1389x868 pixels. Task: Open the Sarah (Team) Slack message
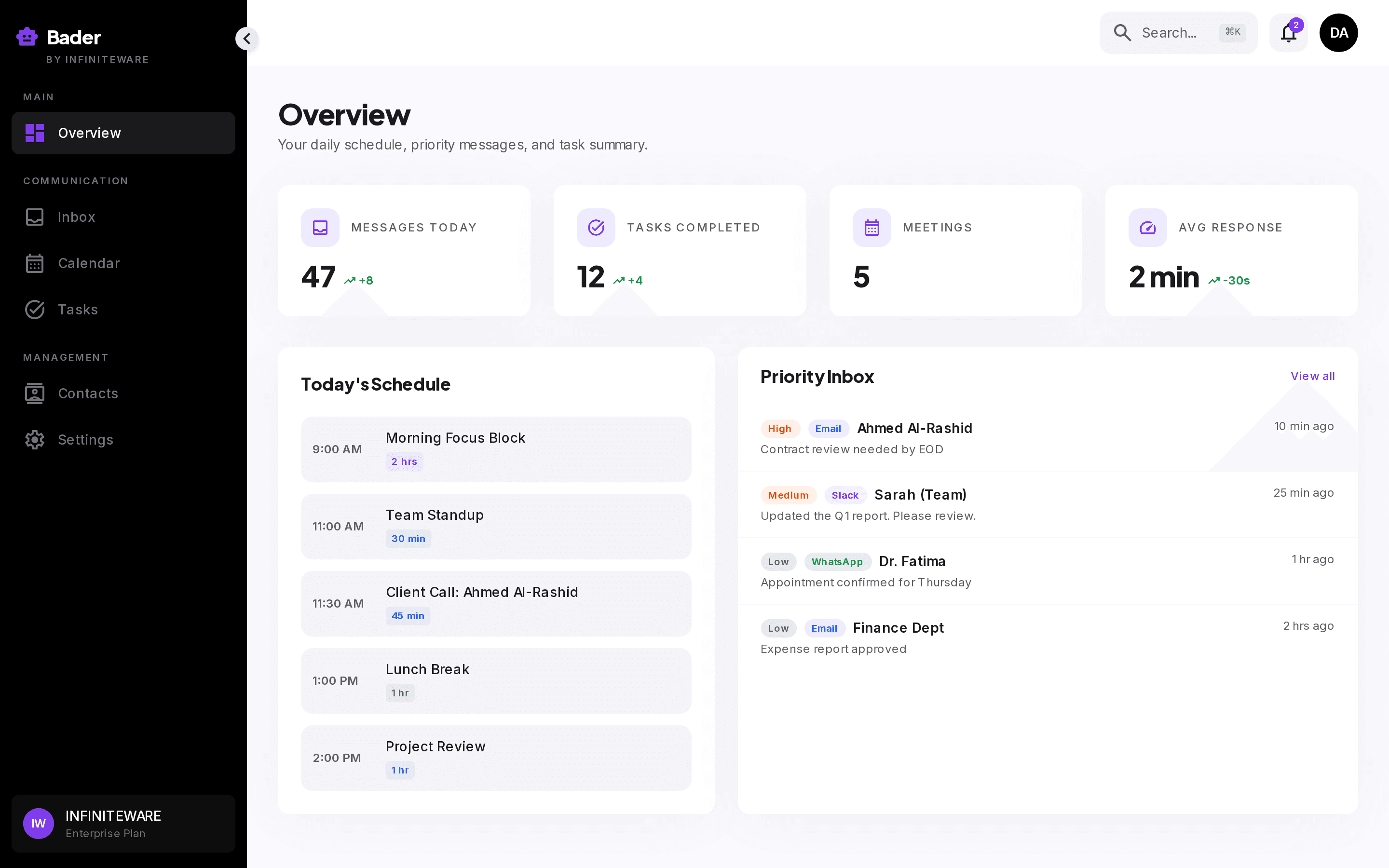[x=1048, y=504]
